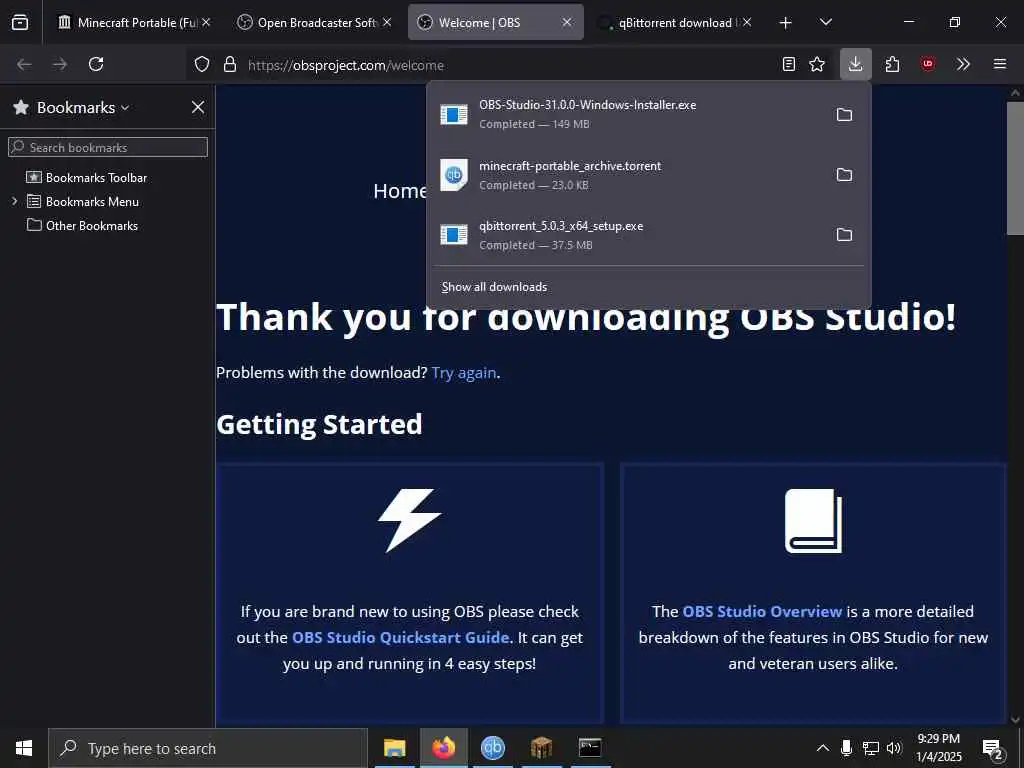Screen dimensions: 1024x768
Task: Click the Search bookmarks field
Action: click(108, 147)
